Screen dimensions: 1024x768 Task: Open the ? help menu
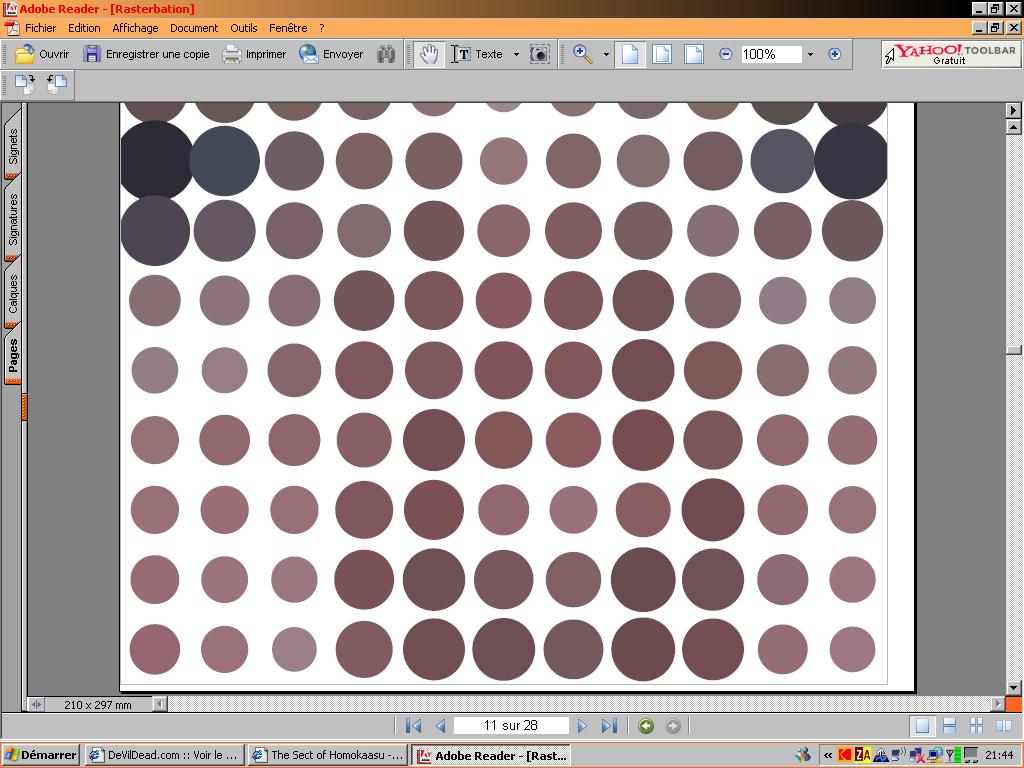(322, 28)
